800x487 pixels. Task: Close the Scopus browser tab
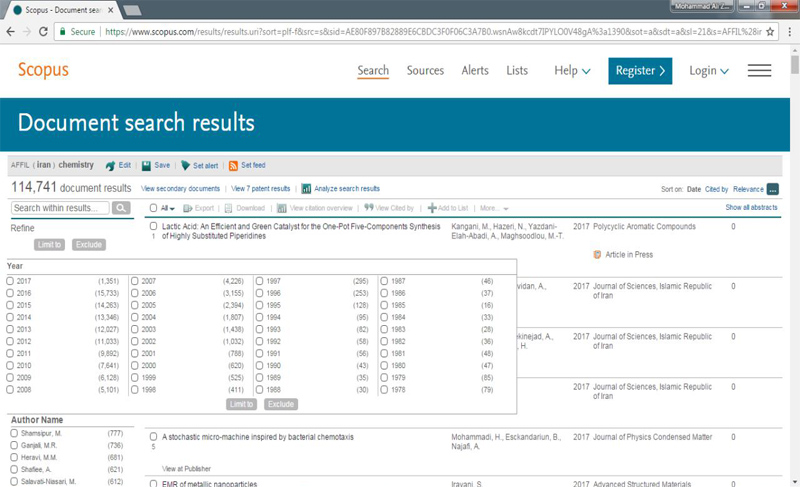coord(111,10)
